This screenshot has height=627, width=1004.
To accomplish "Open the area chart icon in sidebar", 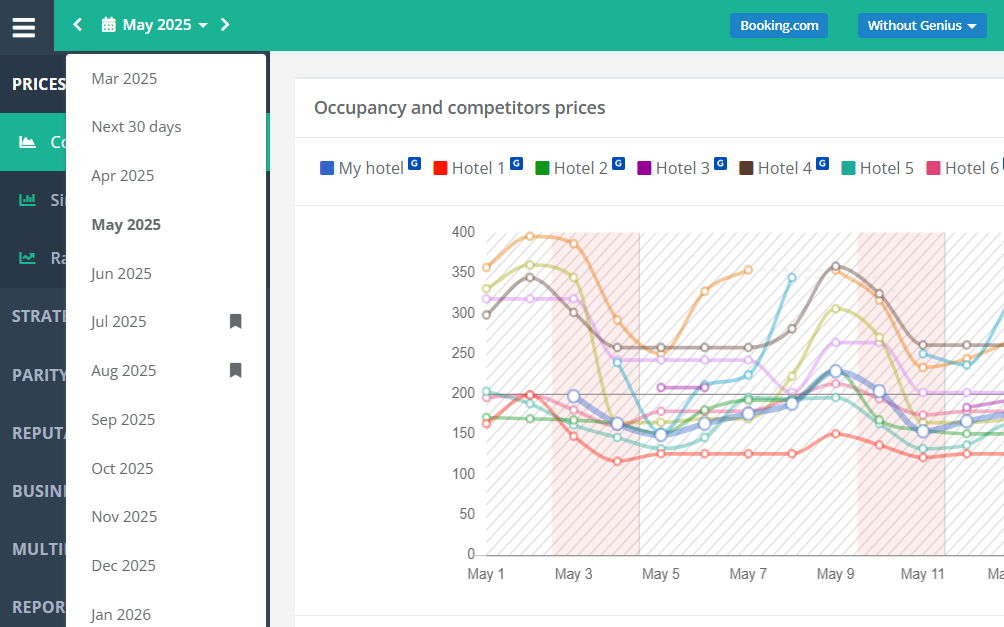I will tap(27, 142).
